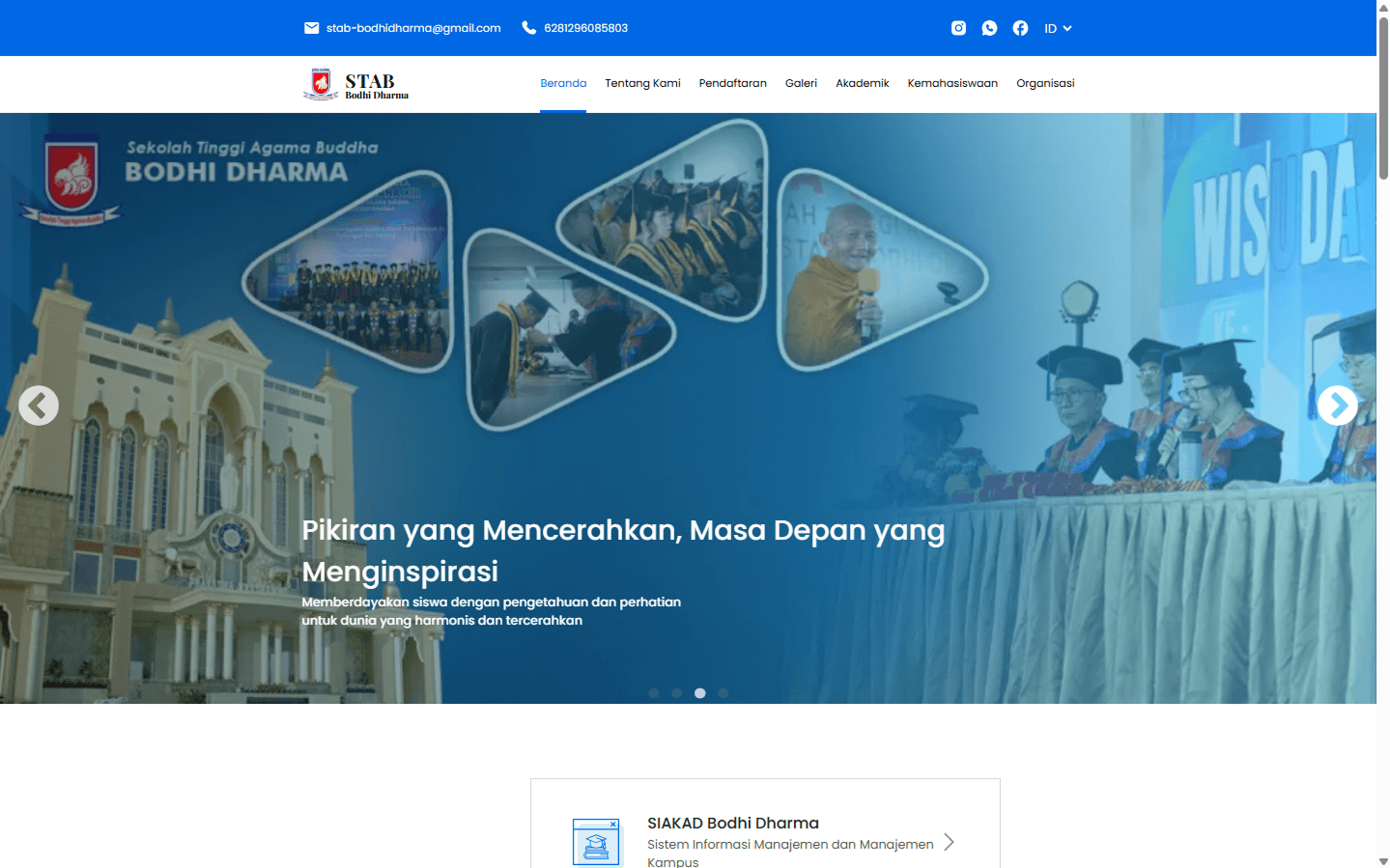1390x868 pixels.
Task: Click the STAB Bodhi Dharma logo
Action: click(x=356, y=85)
